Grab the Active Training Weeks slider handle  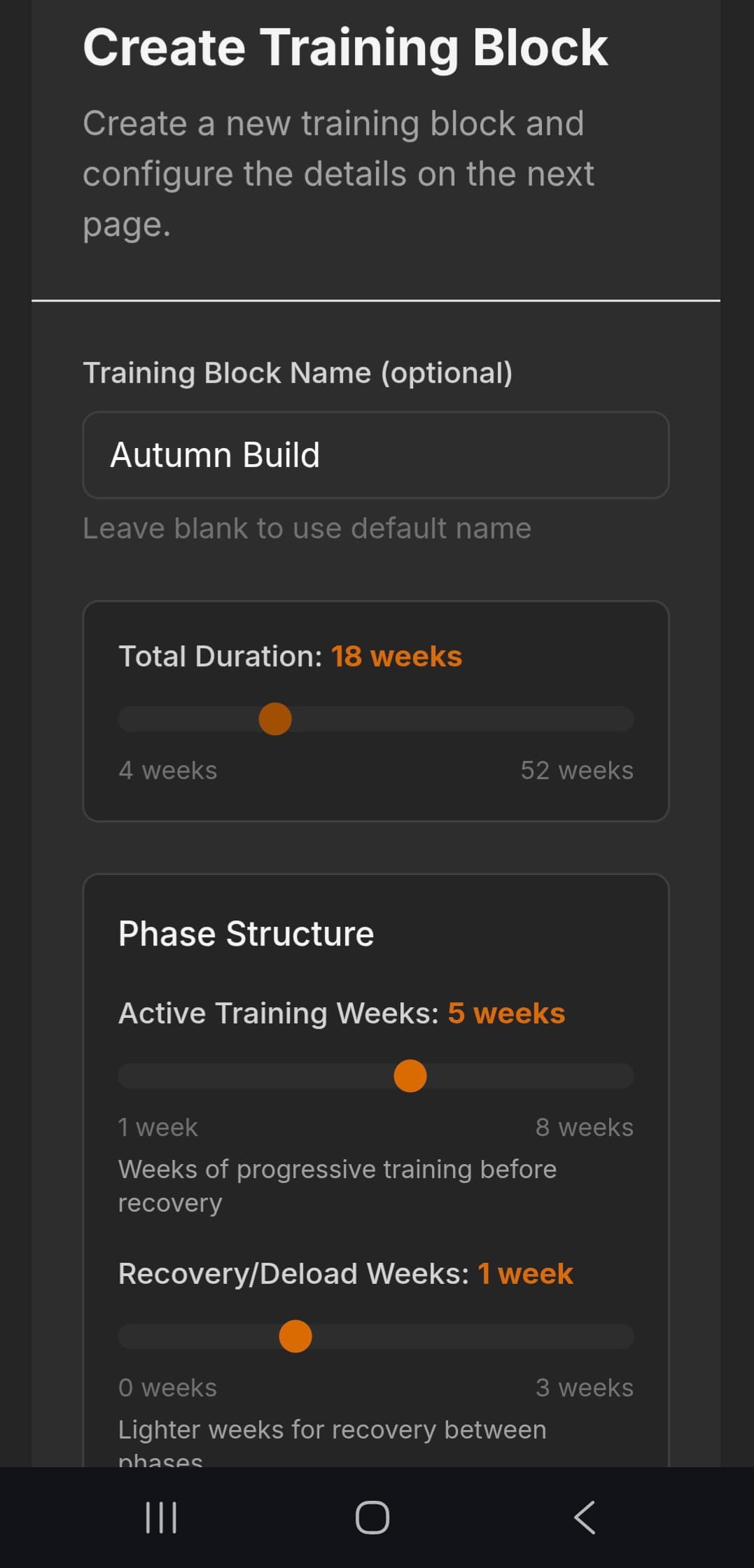pos(409,1076)
